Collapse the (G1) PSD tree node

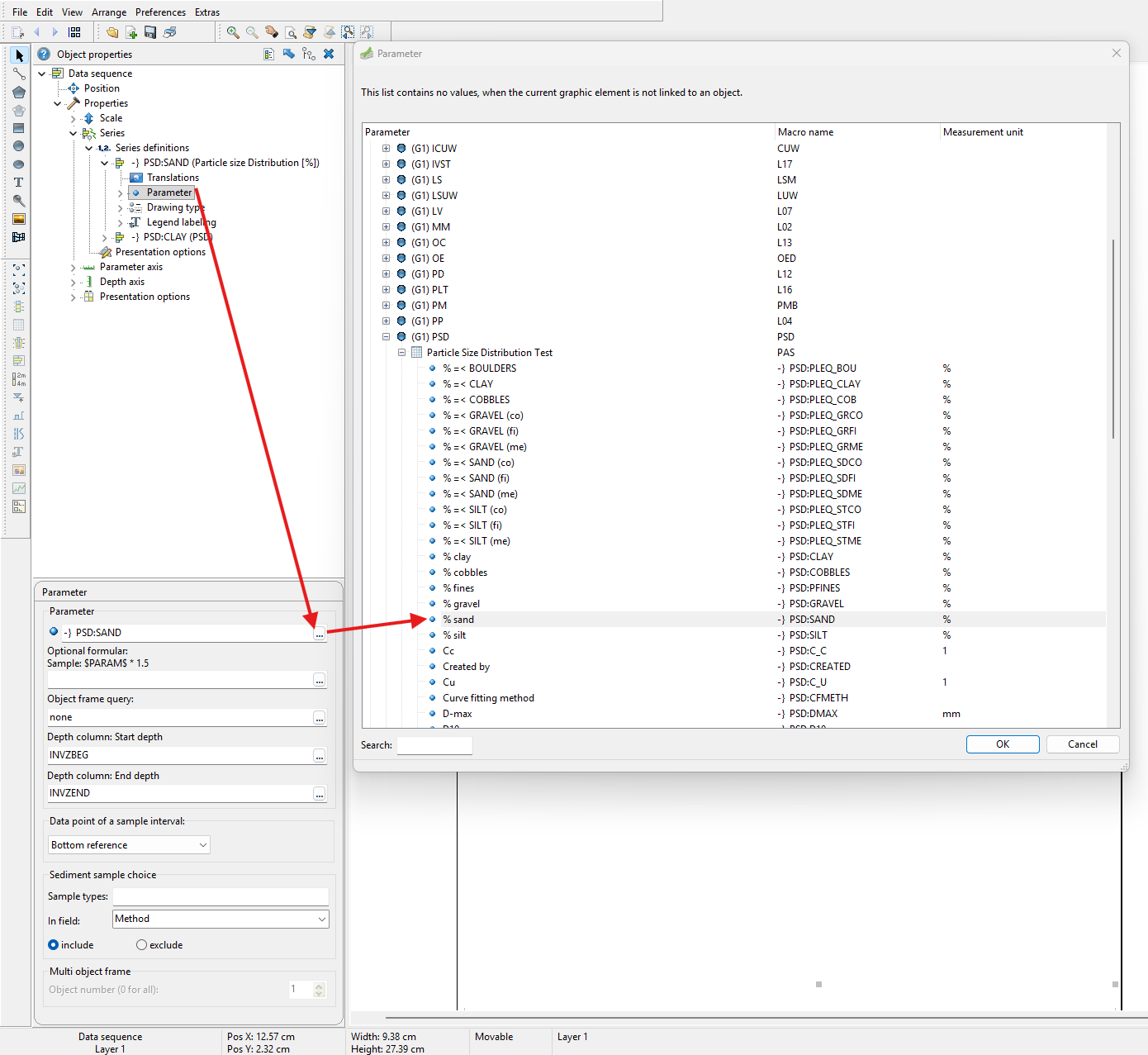pos(386,337)
